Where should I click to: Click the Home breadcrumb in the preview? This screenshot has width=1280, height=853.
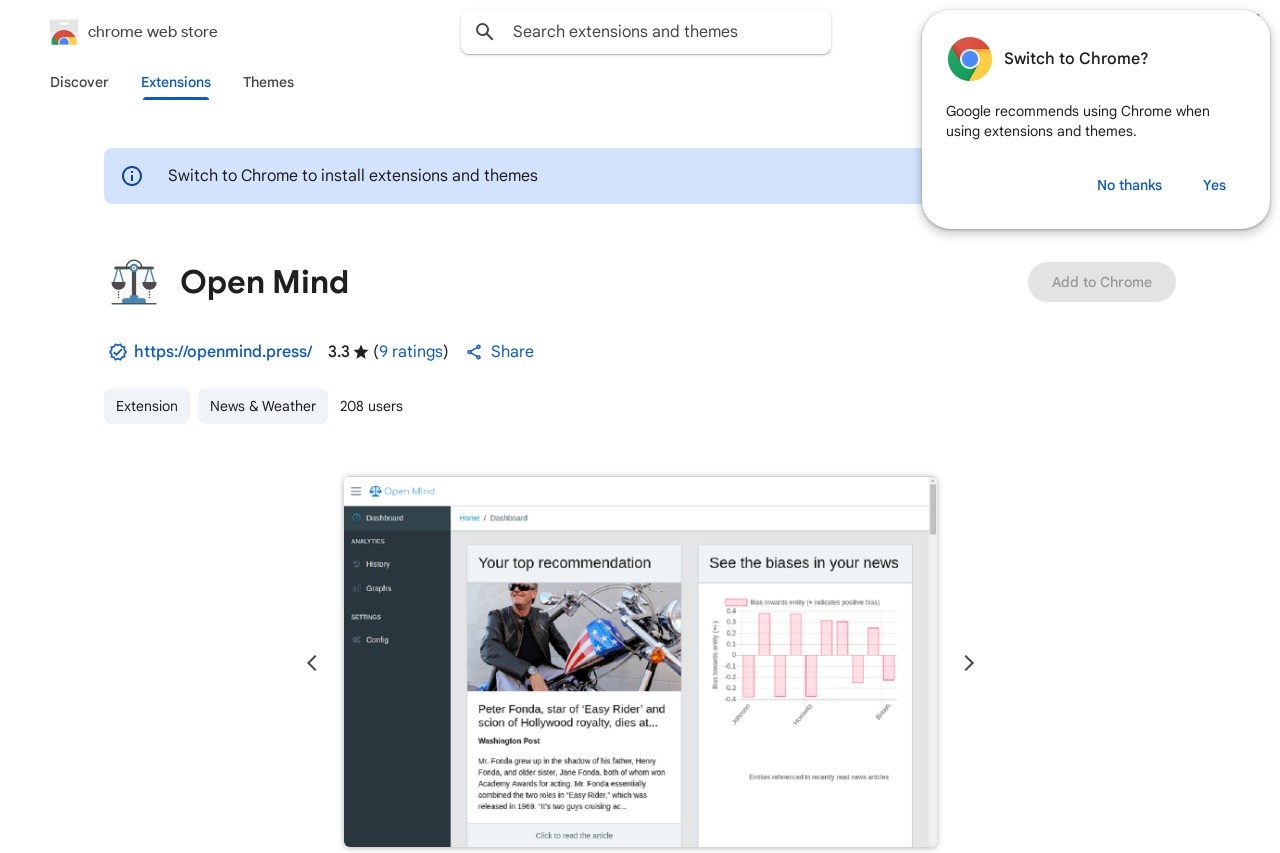point(469,518)
